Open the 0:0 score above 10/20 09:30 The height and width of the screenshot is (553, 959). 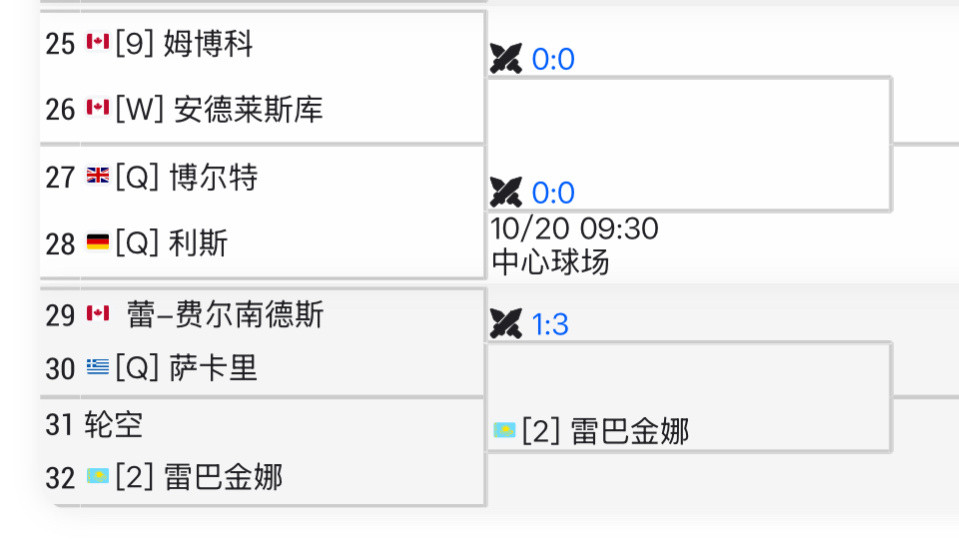pos(553,192)
